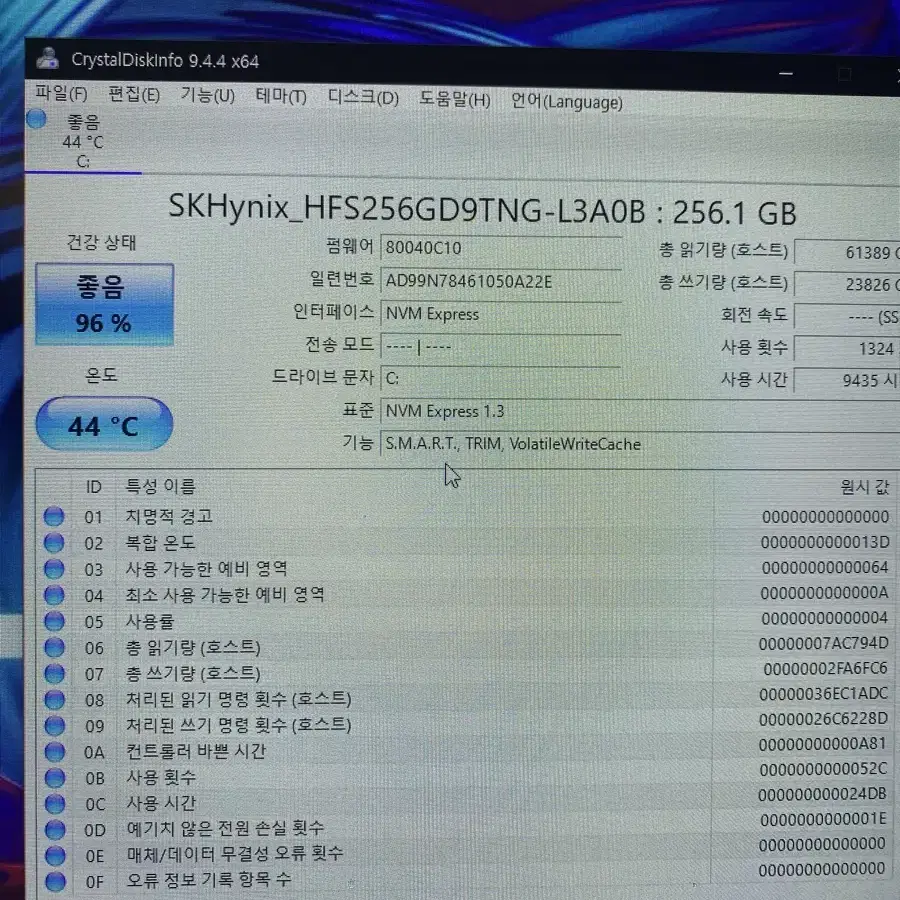Image resolution: width=900 pixels, height=900 pixels.
Task: Minimize the CrystalDiskInfo window
Action: pos(786,73)
